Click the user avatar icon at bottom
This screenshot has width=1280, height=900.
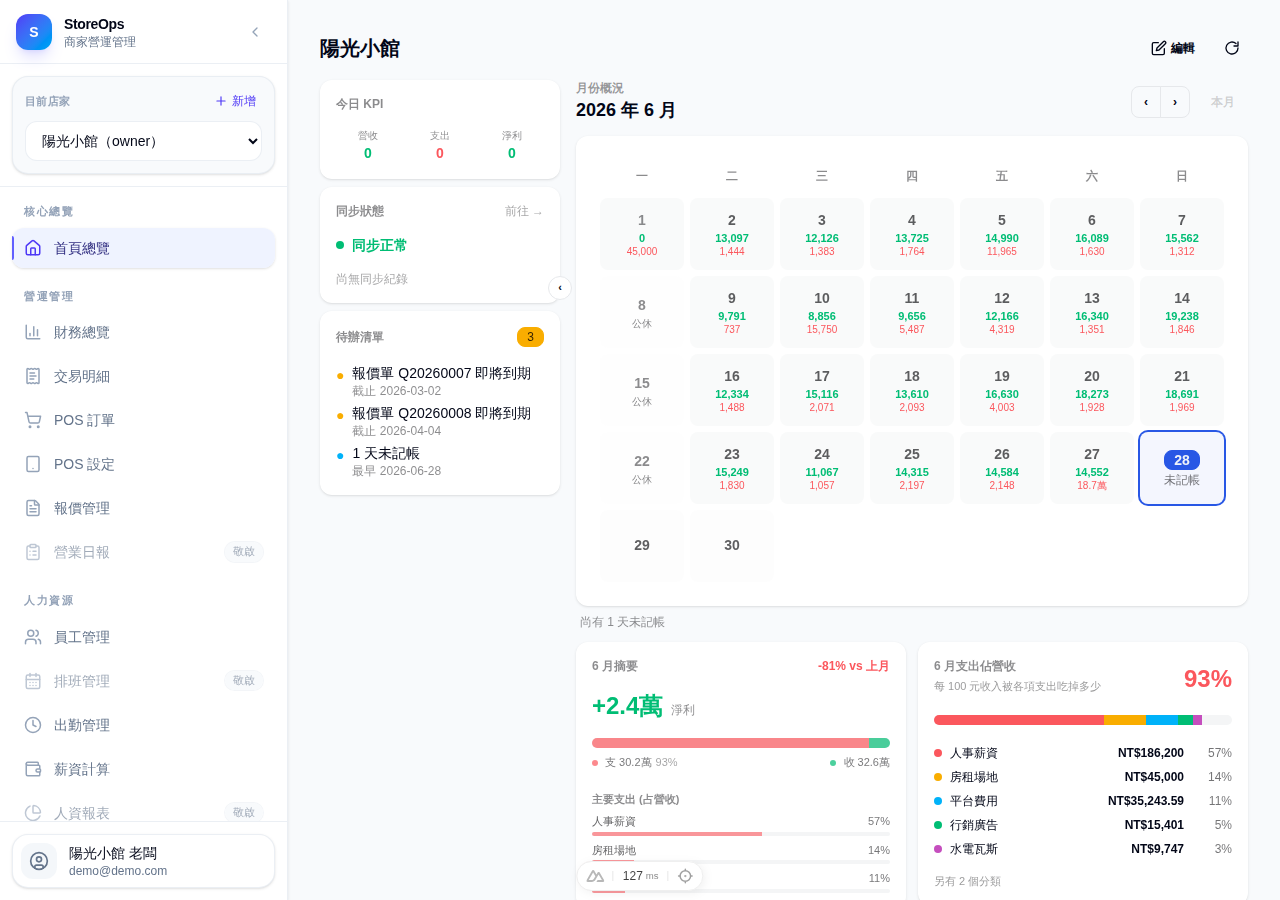[x=39, y=861]
